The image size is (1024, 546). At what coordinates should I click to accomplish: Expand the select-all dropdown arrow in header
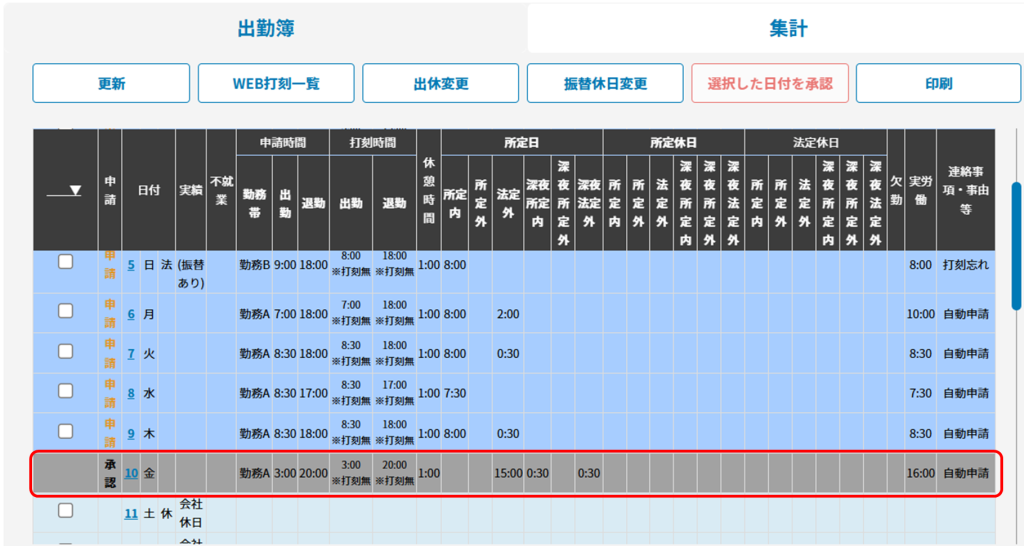(75, 190)
